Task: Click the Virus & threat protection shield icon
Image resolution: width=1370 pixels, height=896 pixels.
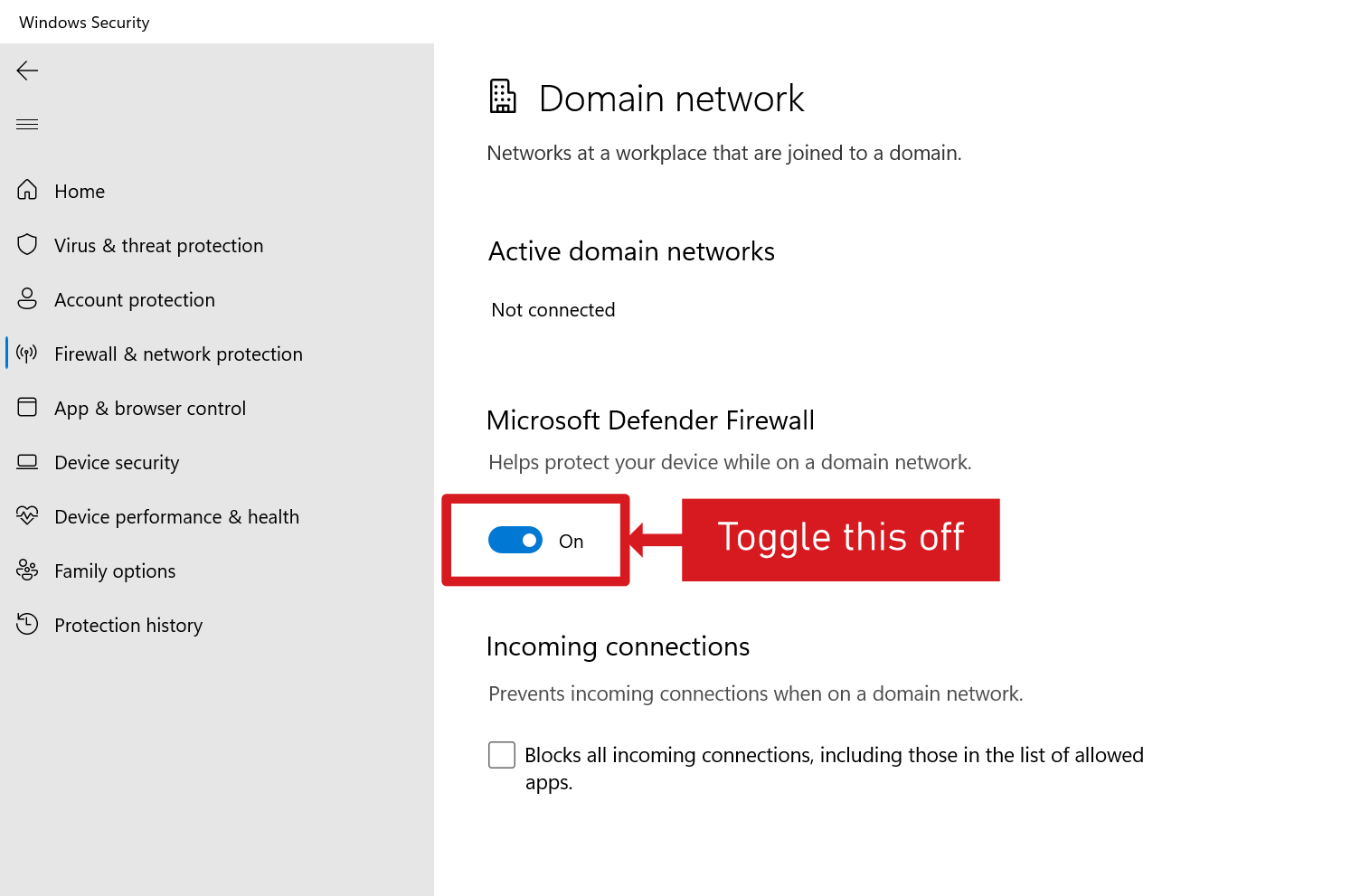Action: pos(27,244)
